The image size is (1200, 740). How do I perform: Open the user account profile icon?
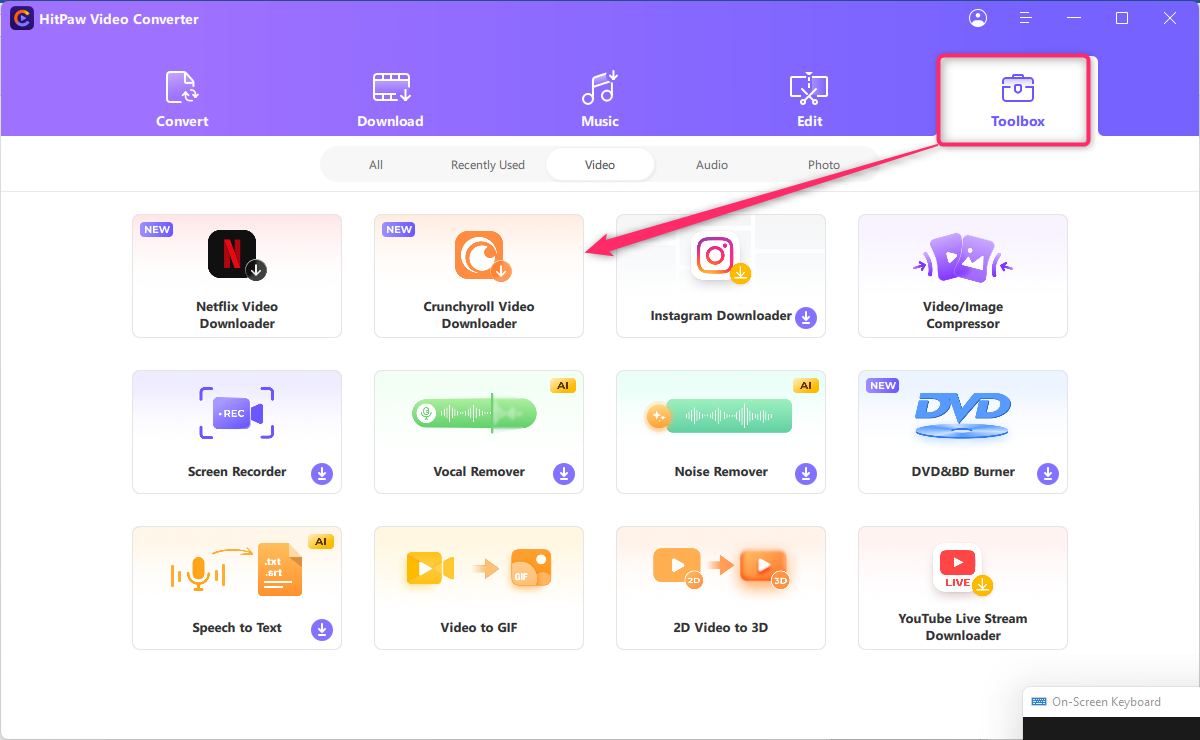point(978,18)
